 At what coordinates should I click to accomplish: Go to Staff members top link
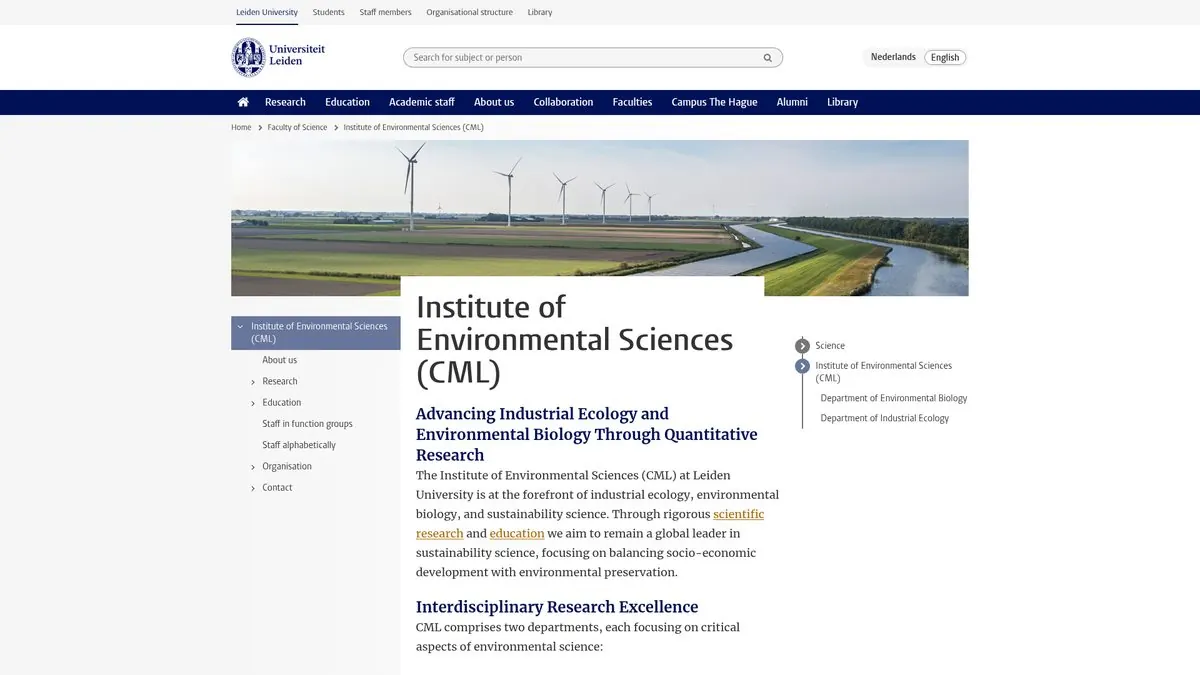point(385,12)
